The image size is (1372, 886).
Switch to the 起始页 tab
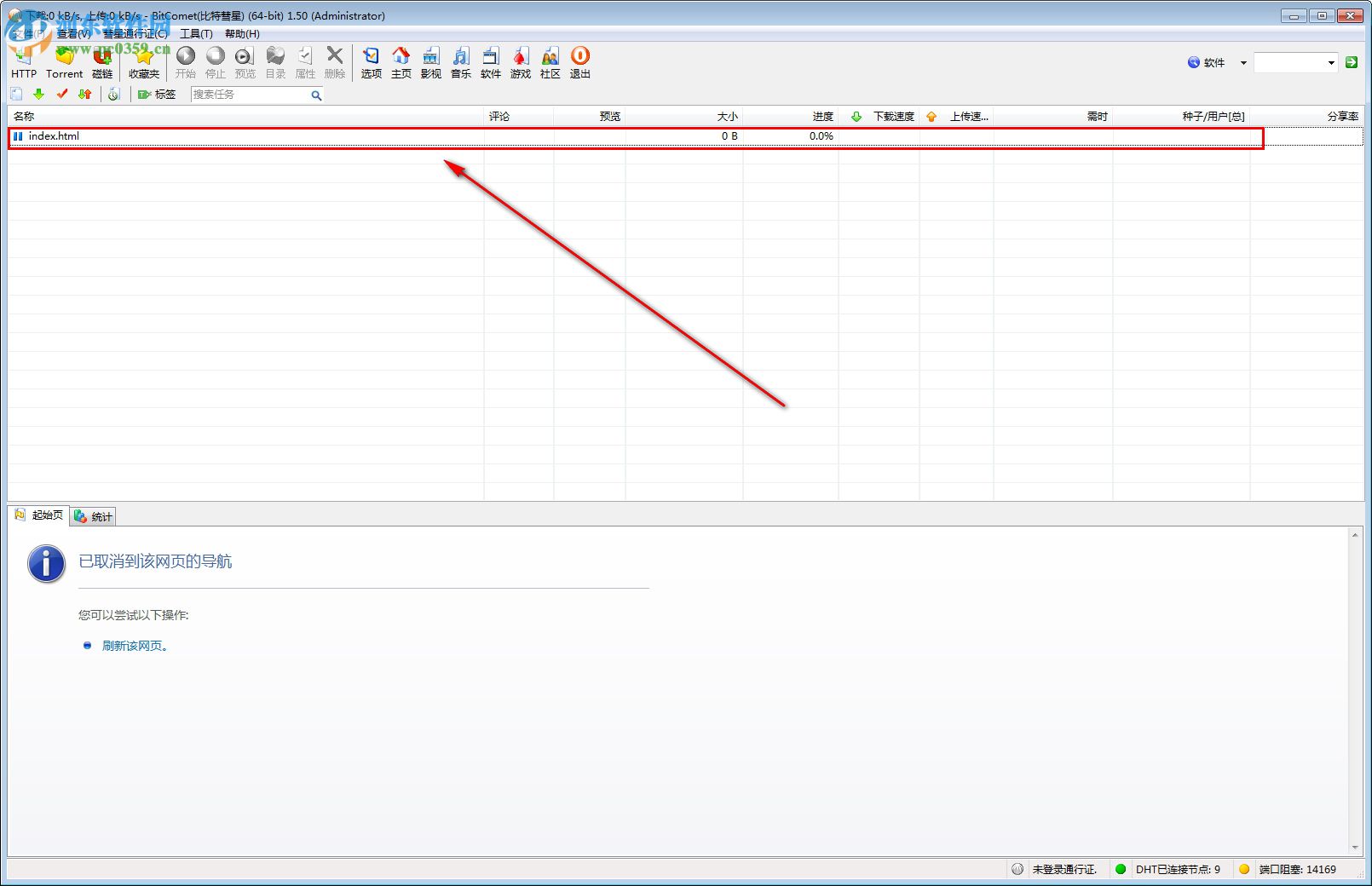pos(39,515)
